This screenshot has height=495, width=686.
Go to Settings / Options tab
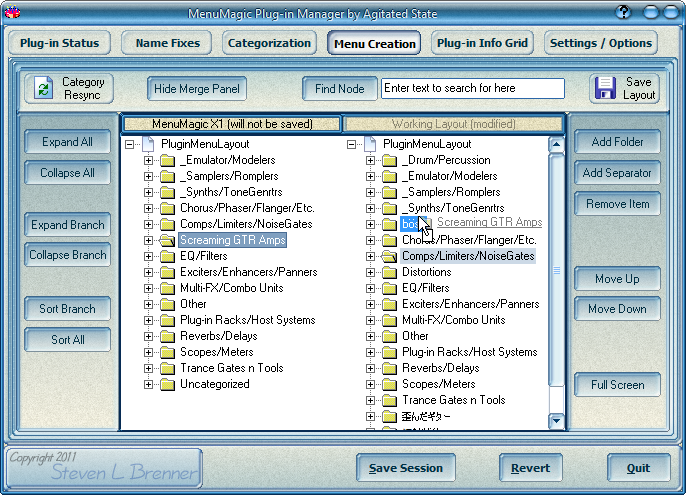pos(601,43)
